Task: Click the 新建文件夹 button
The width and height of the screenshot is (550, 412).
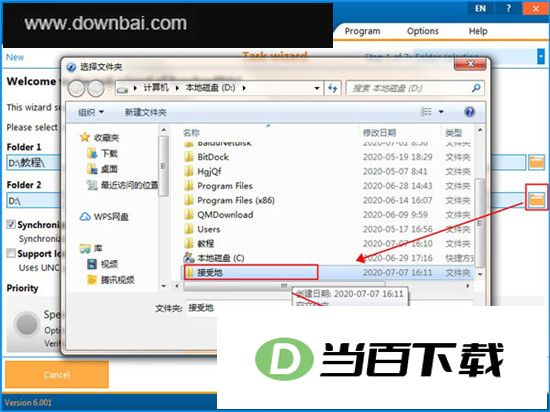Action: [146, 112]
